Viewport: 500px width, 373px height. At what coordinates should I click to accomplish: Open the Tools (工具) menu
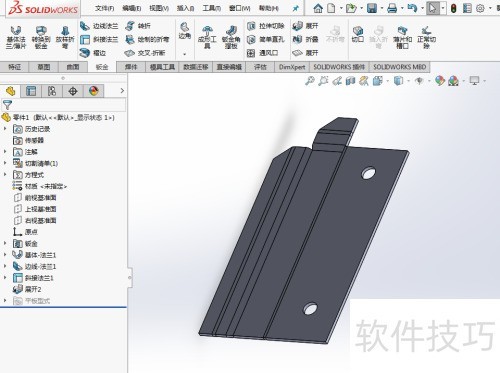coord(212,8)
